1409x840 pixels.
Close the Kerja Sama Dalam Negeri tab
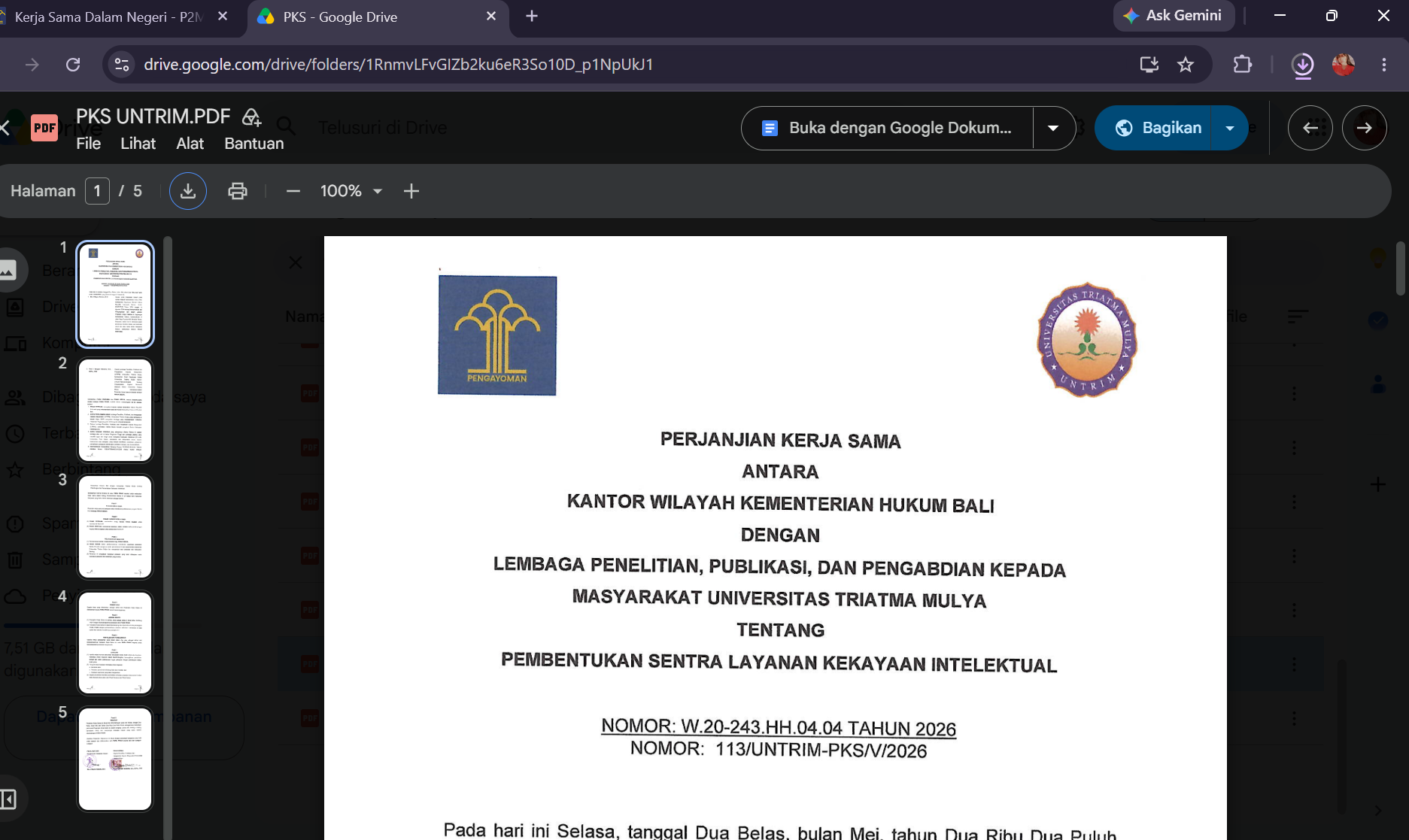coord(223,16)
